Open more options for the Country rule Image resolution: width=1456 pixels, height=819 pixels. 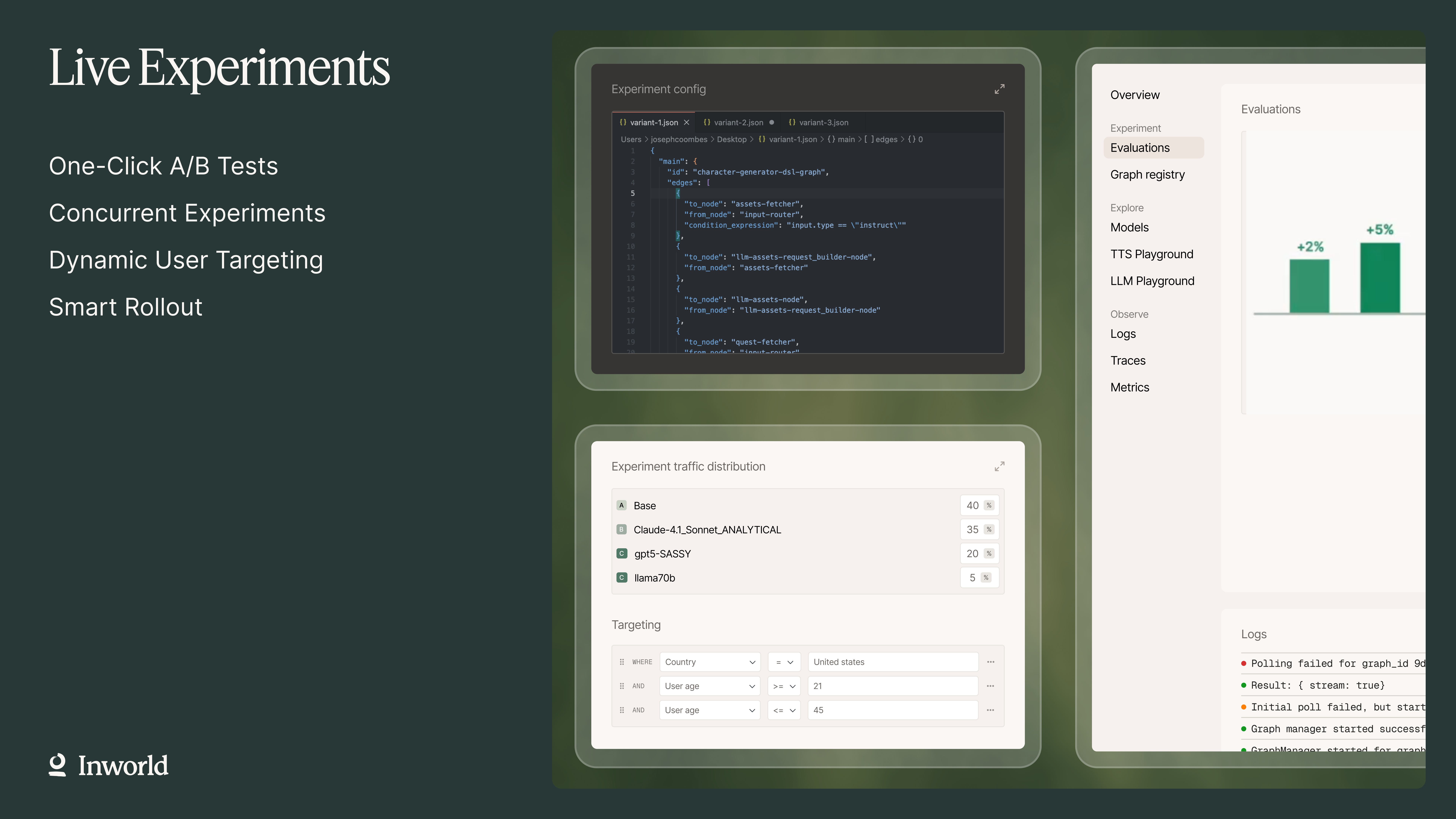(x=991, y=662)
